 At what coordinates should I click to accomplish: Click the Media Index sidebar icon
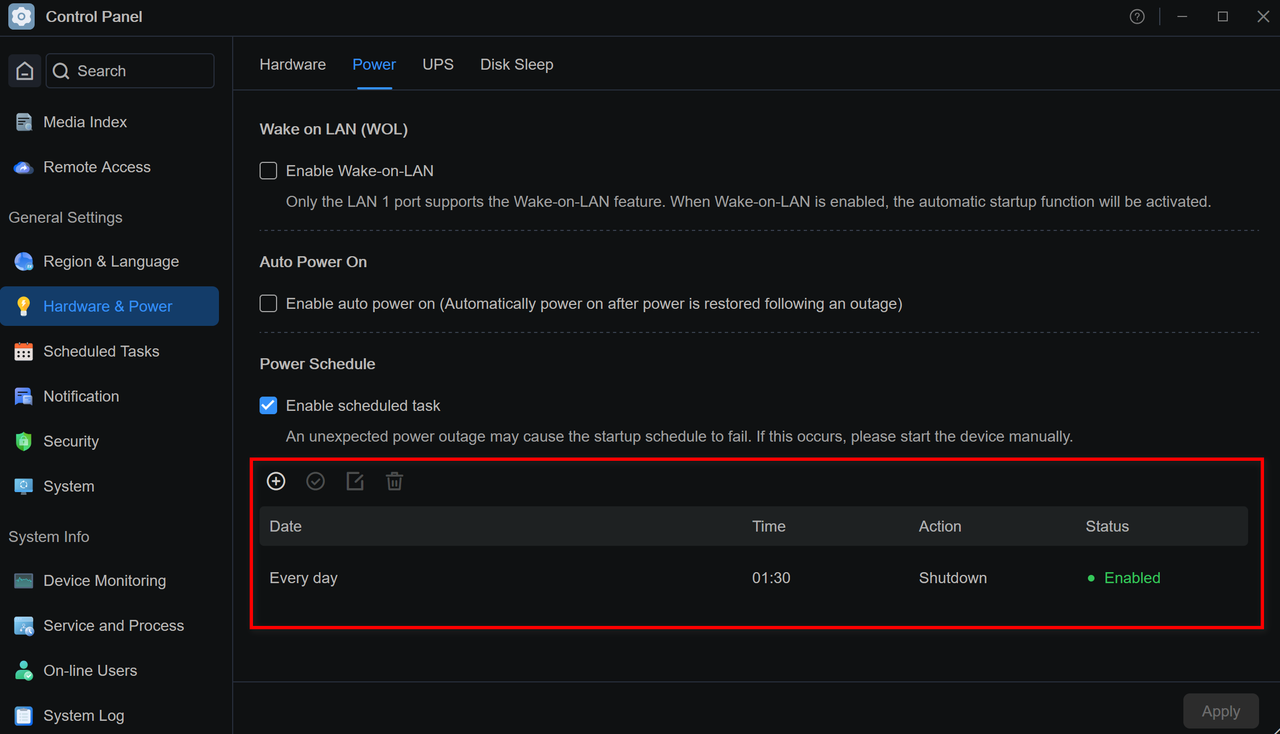(24, 122)
